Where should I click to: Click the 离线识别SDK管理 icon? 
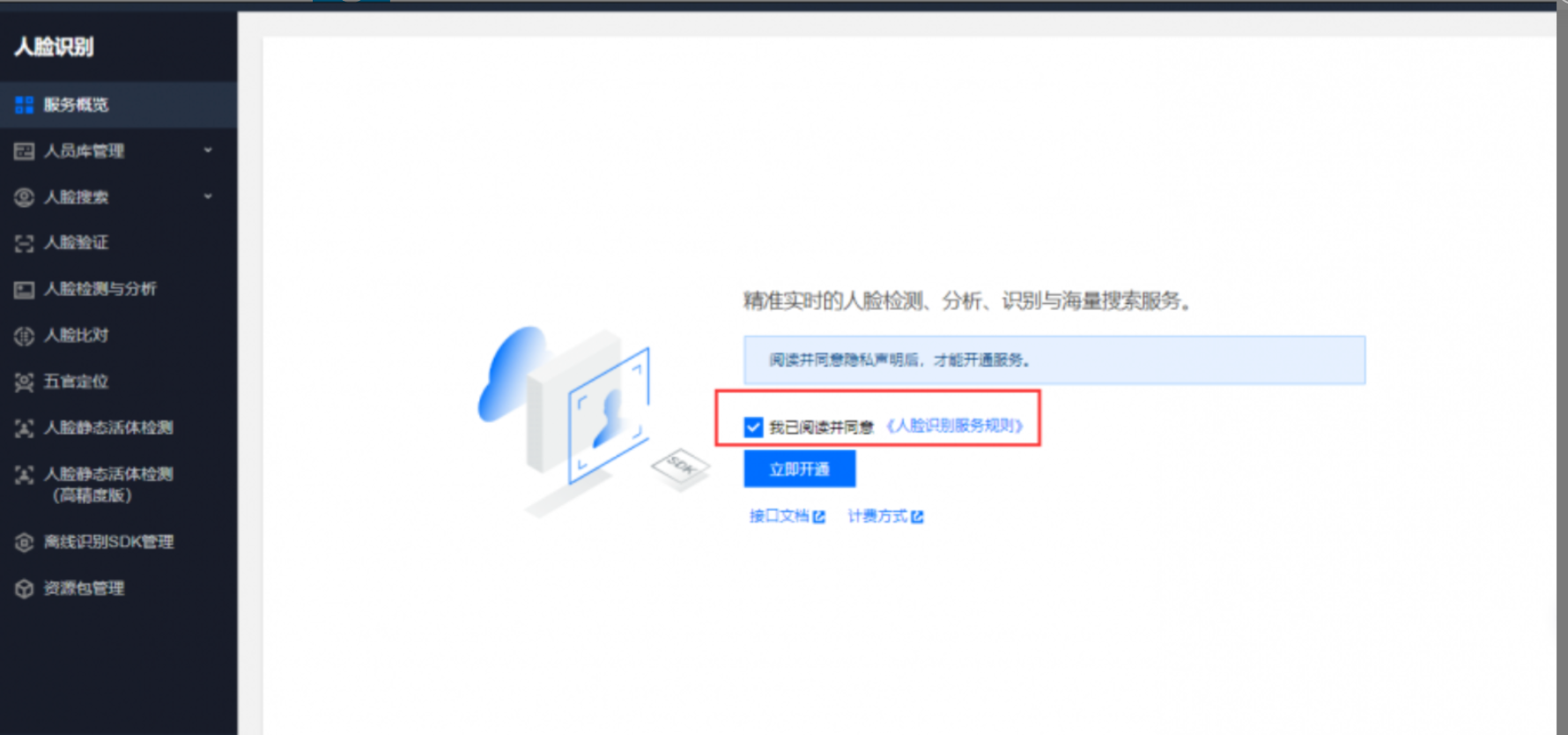25,542
